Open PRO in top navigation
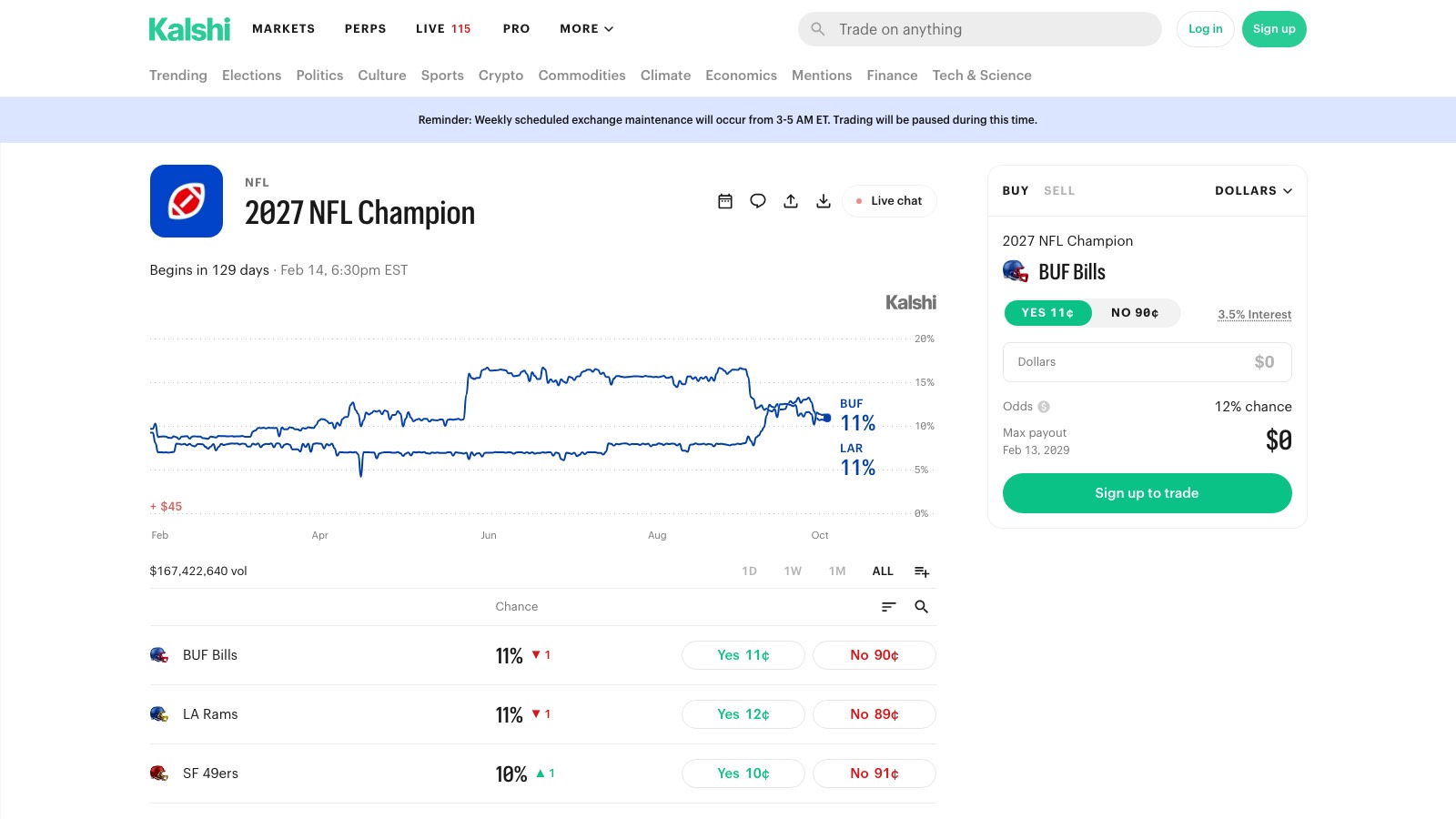This screenshot has width=1456, height=819. 516,29
